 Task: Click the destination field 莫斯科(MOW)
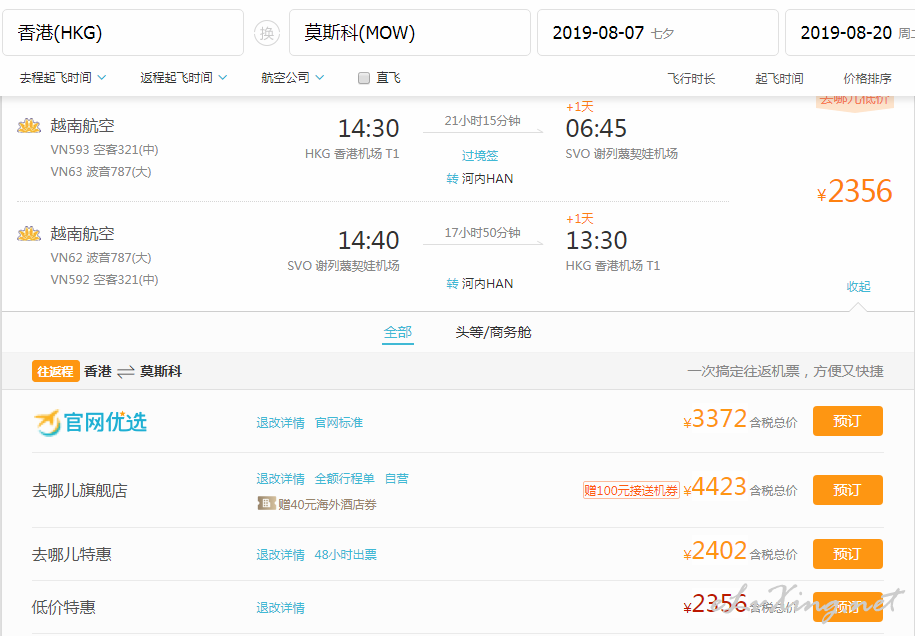410,33
